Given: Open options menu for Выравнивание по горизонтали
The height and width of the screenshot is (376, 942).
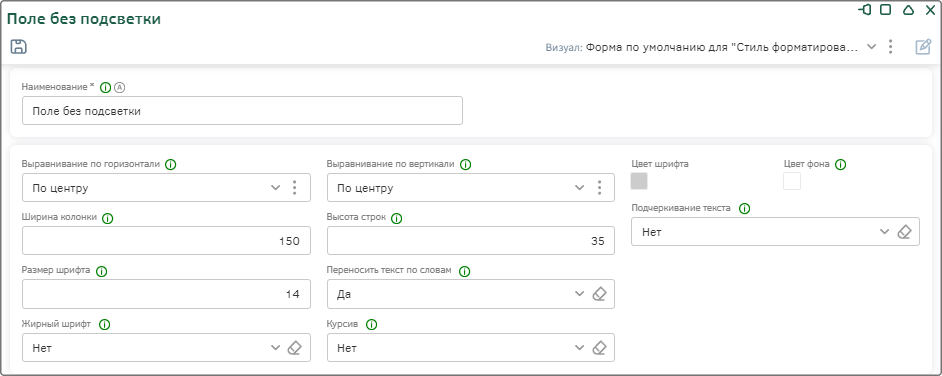Looking at the screenshot, I should click(x=294, y=188).
